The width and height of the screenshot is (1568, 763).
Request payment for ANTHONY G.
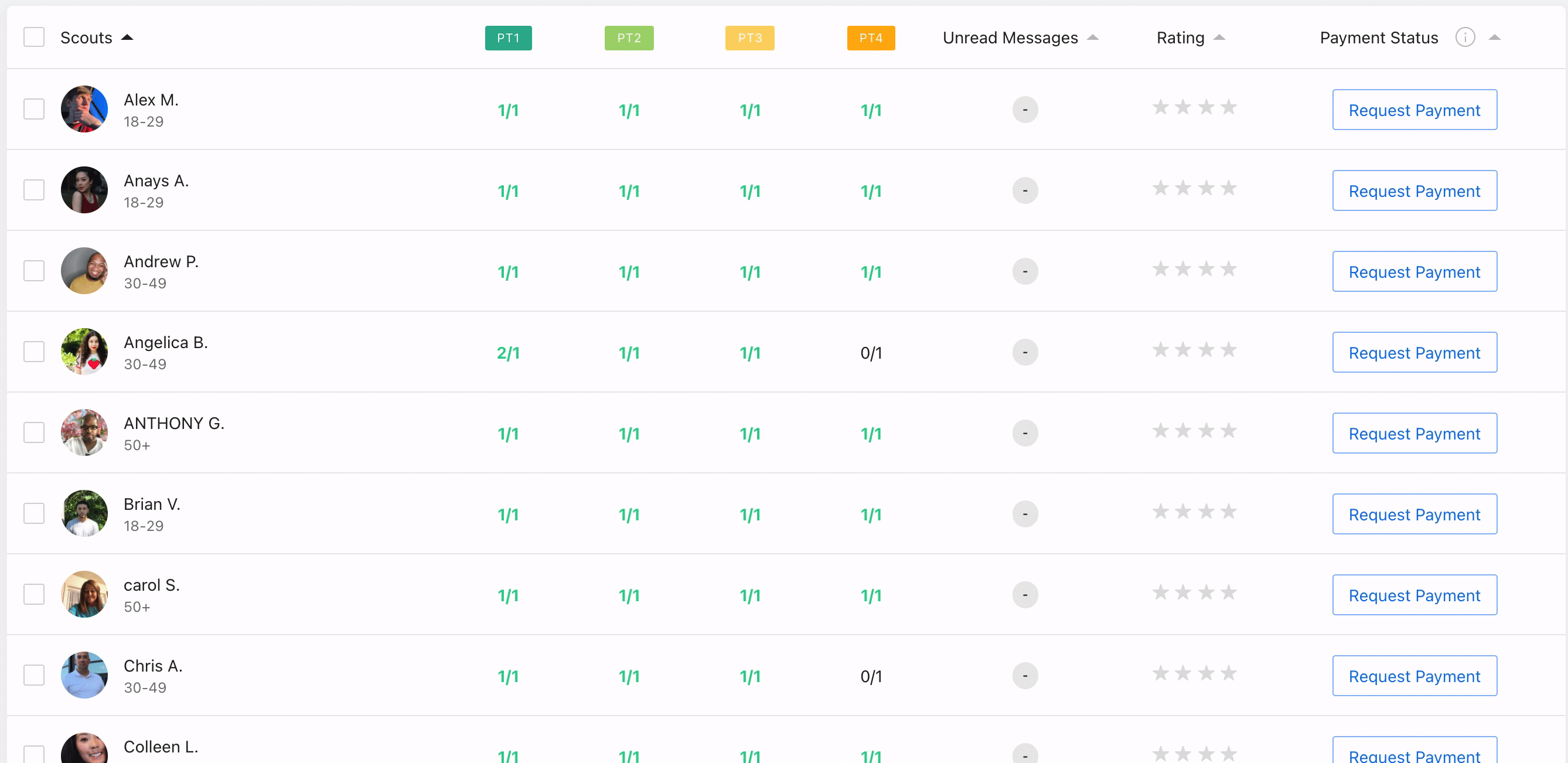coord(1414,434)
